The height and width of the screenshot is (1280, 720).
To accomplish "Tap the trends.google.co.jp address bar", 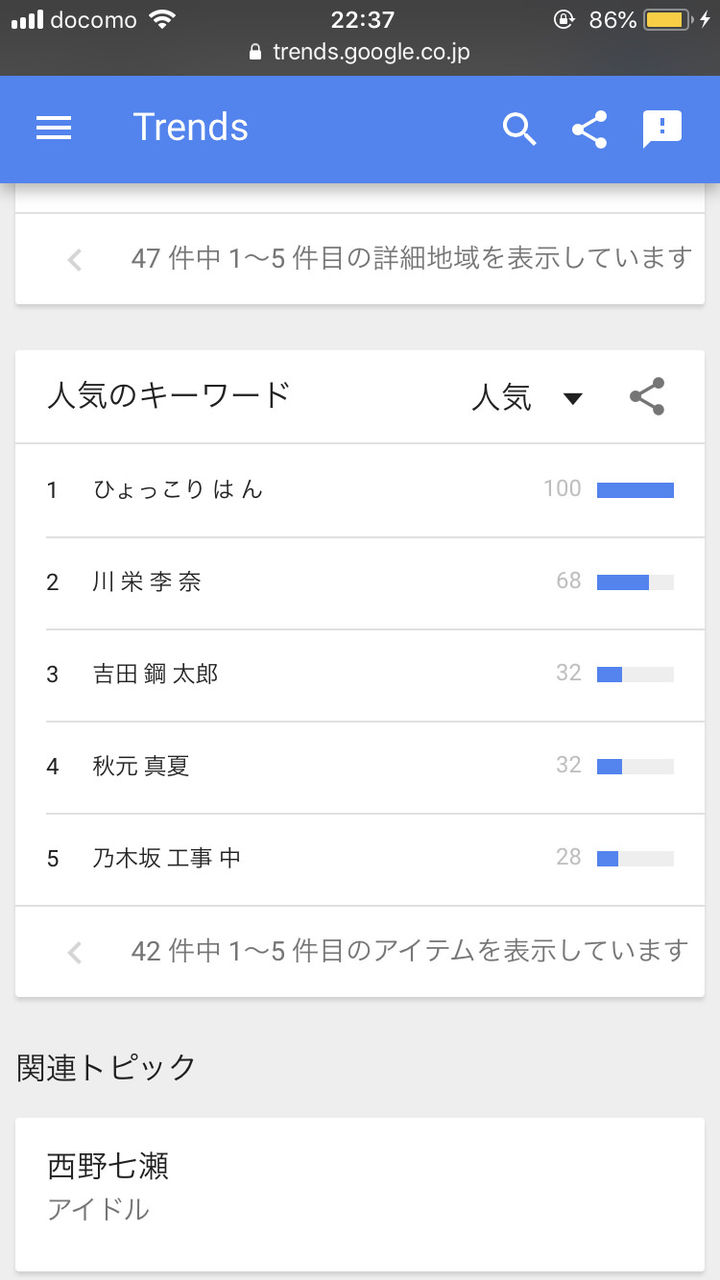I will coord(370,52).
